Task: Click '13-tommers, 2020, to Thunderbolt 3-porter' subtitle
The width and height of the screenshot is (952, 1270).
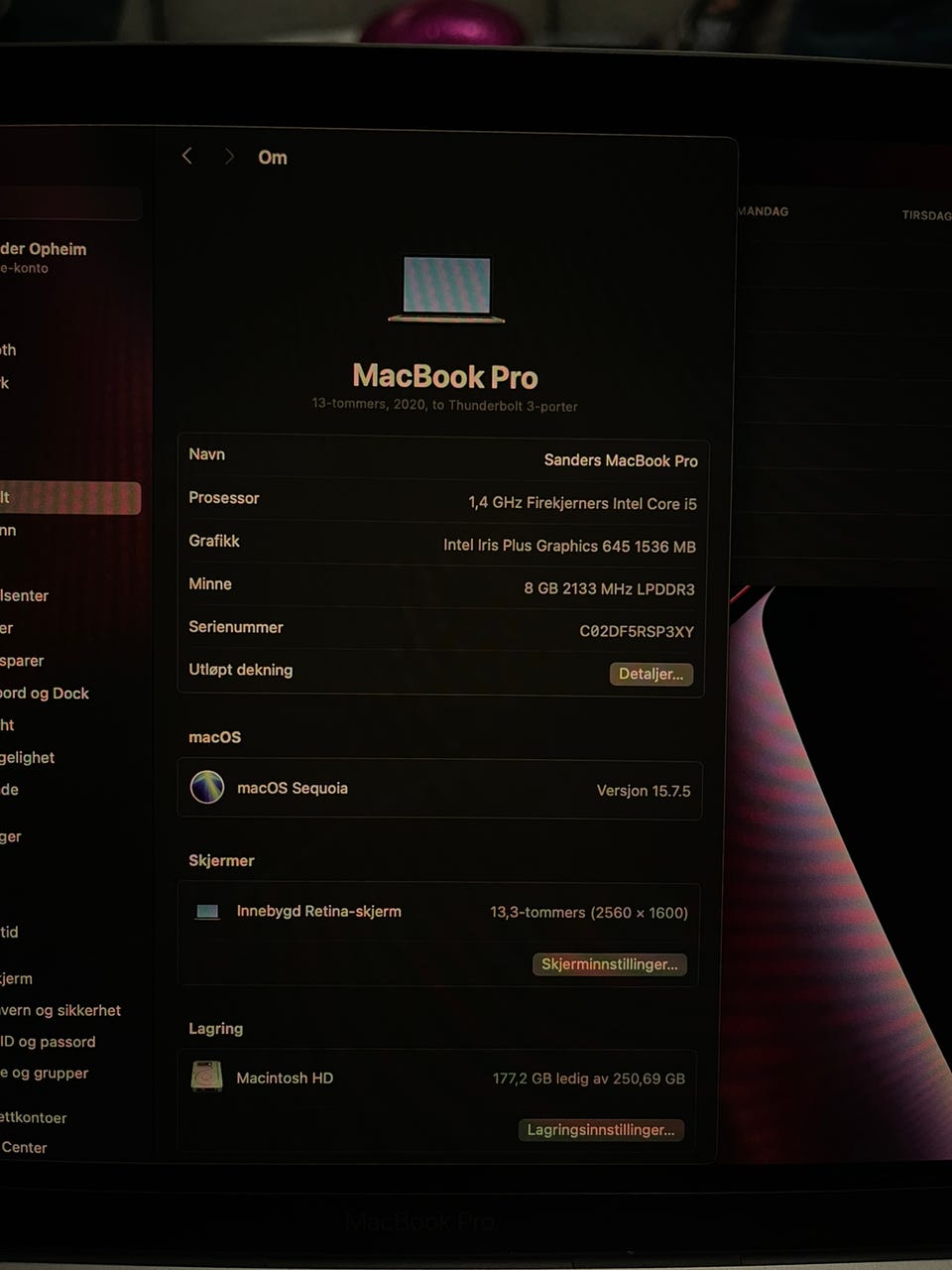Action: pyautogui.click(x=444, y=405)
